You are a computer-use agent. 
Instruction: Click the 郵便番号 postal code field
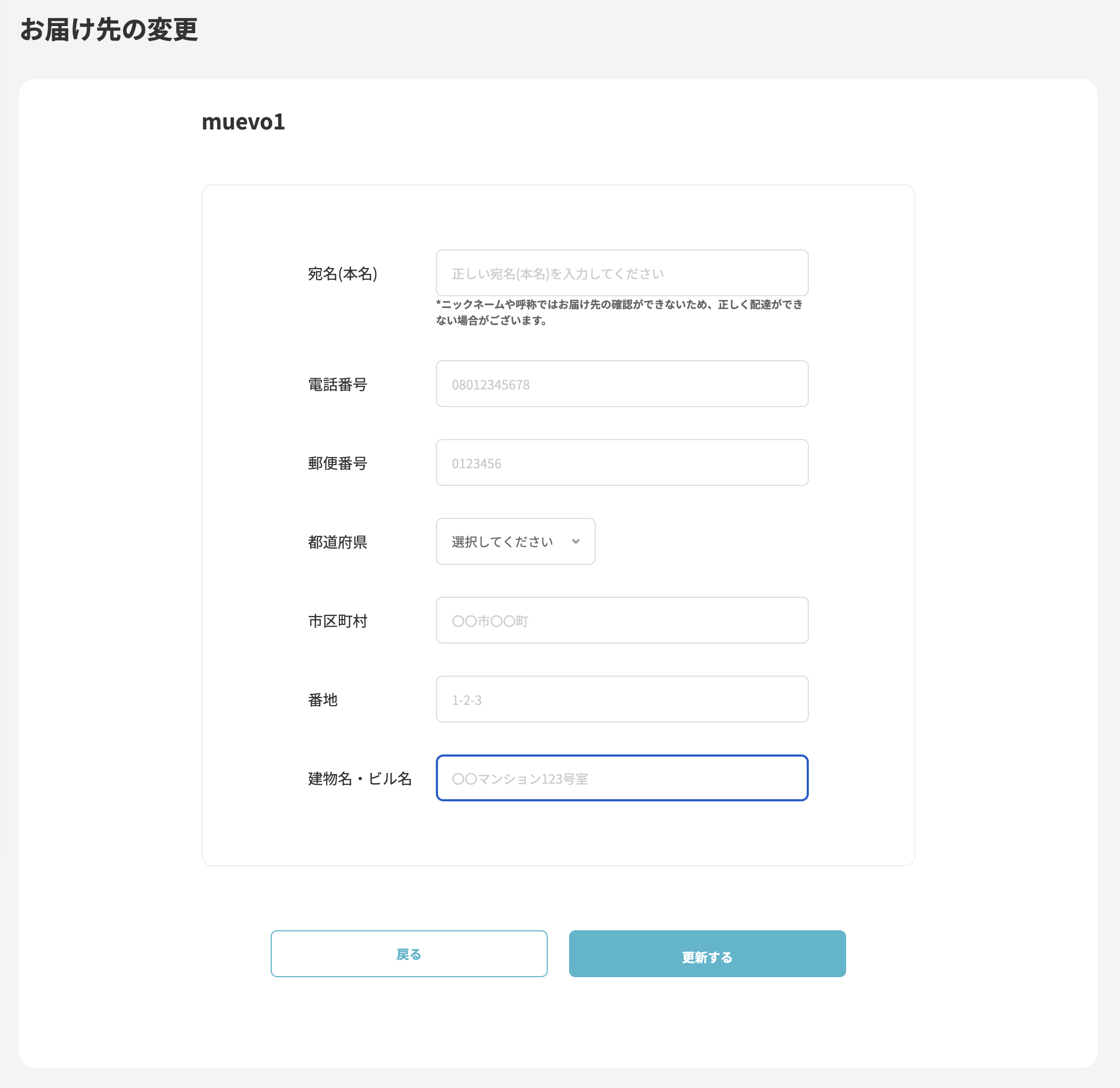point(622,462)
